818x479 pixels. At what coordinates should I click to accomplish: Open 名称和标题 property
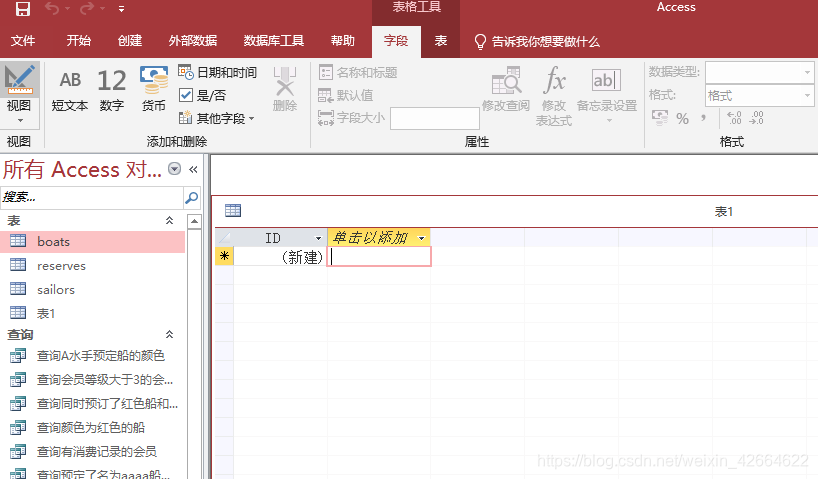click(358, 73)
